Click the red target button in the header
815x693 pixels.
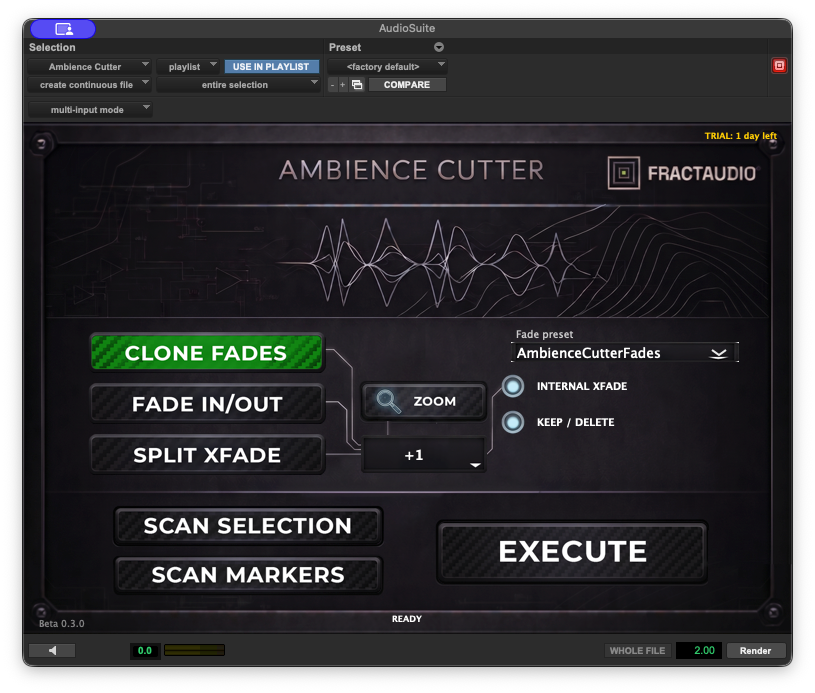[x=779, y=66]
